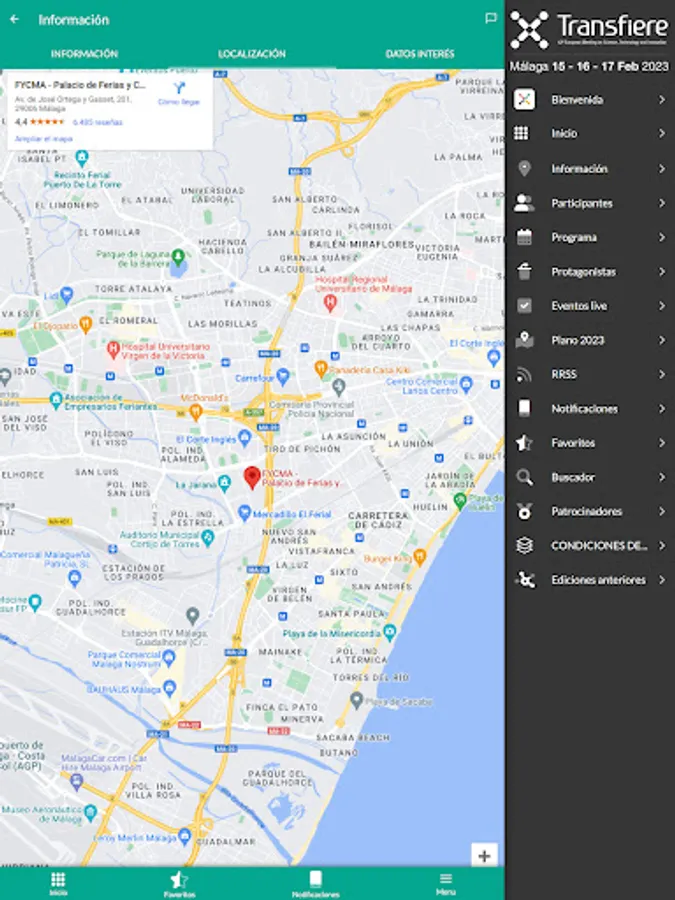Tap the CONDICIONES DE layers icon
Viewport: 675px width, 900px height.
524,545
